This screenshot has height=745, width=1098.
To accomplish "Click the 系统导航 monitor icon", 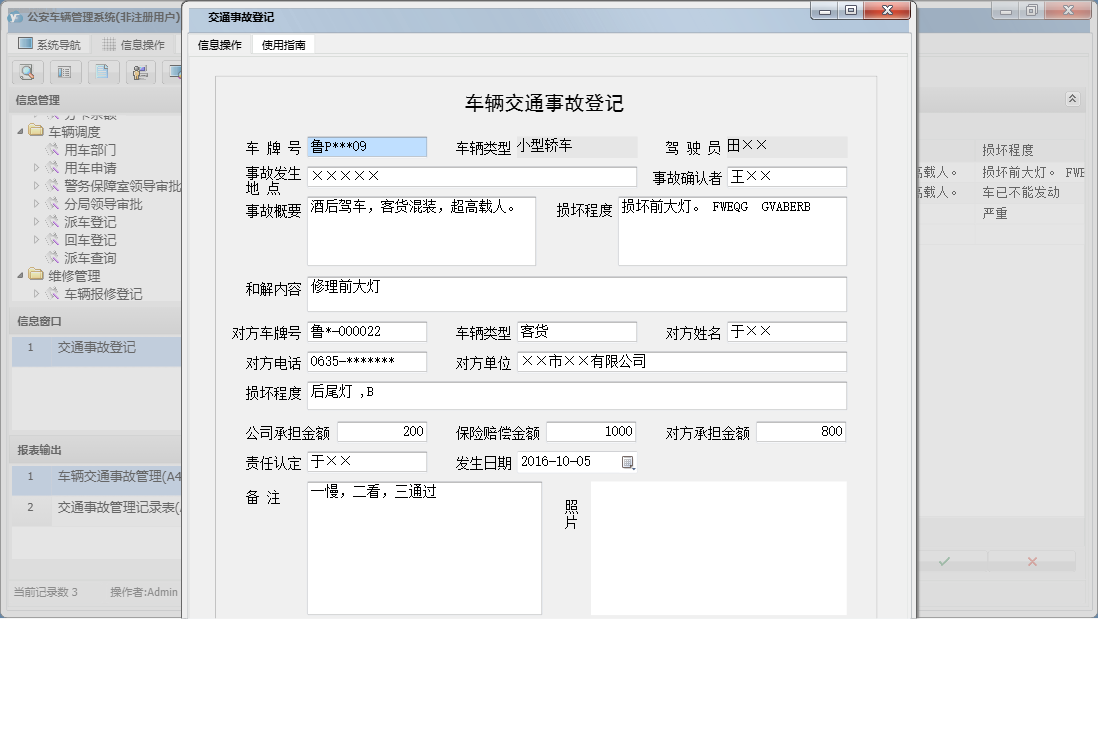I will pyautogui.click(x=26, y=44).
